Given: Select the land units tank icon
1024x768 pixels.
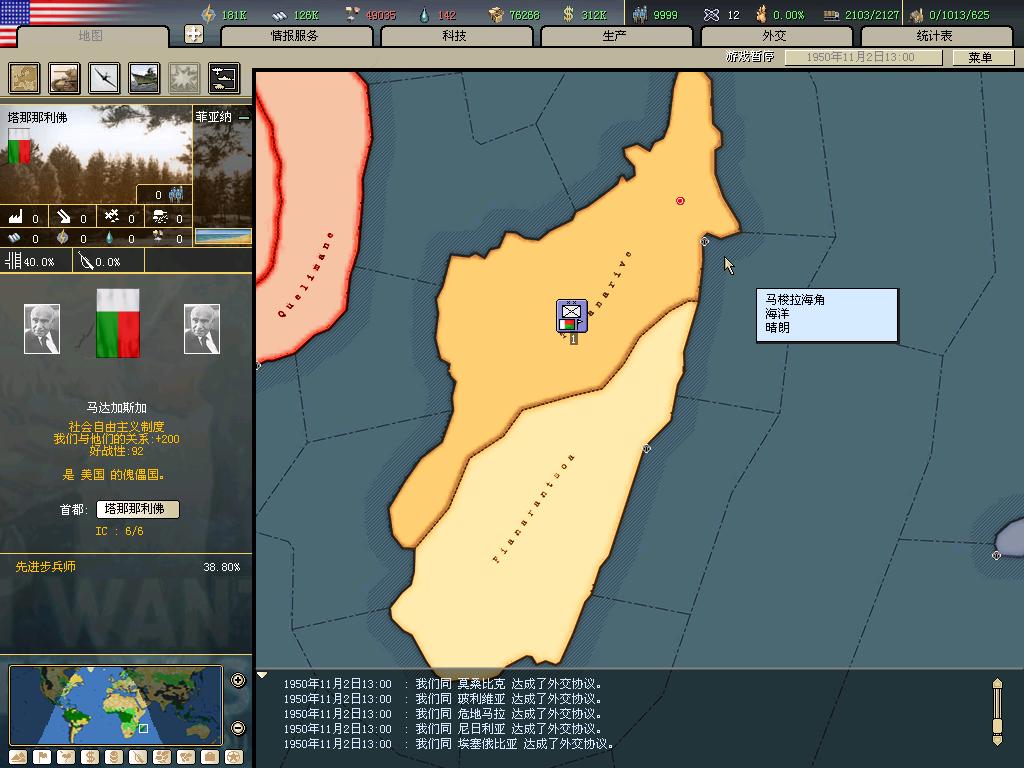Looking at the screenshot, I should pos(64,78).
